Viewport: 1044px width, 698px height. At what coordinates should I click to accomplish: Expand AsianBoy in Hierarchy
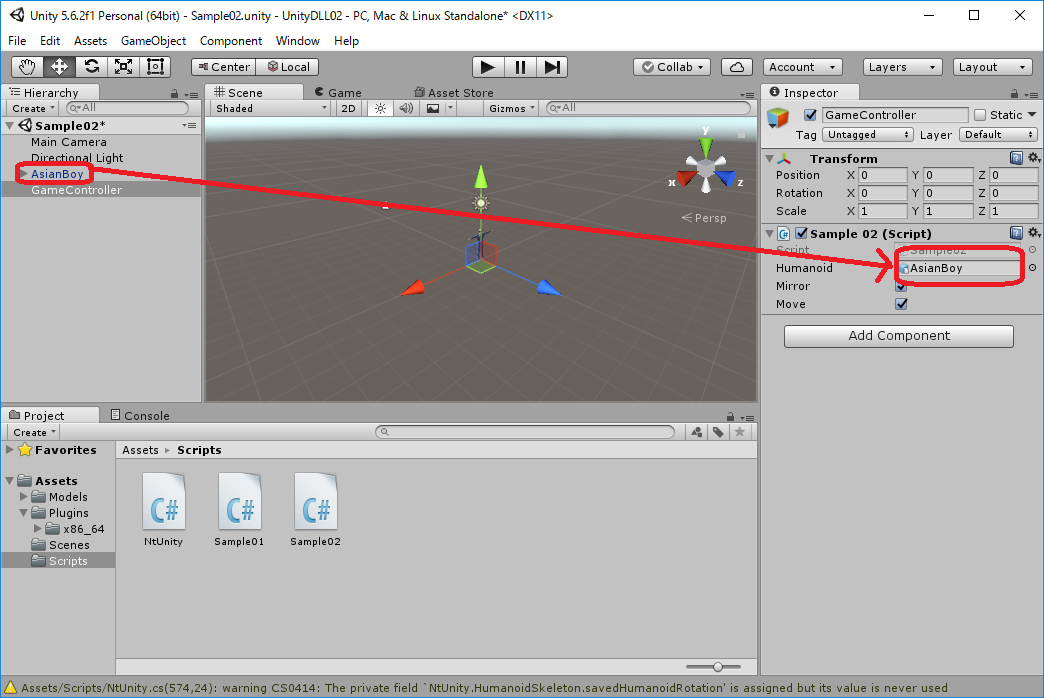click(x=23, y=174)
